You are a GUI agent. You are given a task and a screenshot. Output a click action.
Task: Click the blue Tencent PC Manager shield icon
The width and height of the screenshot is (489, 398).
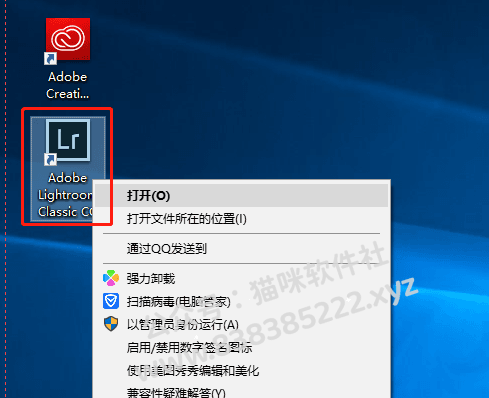[111, 301]
